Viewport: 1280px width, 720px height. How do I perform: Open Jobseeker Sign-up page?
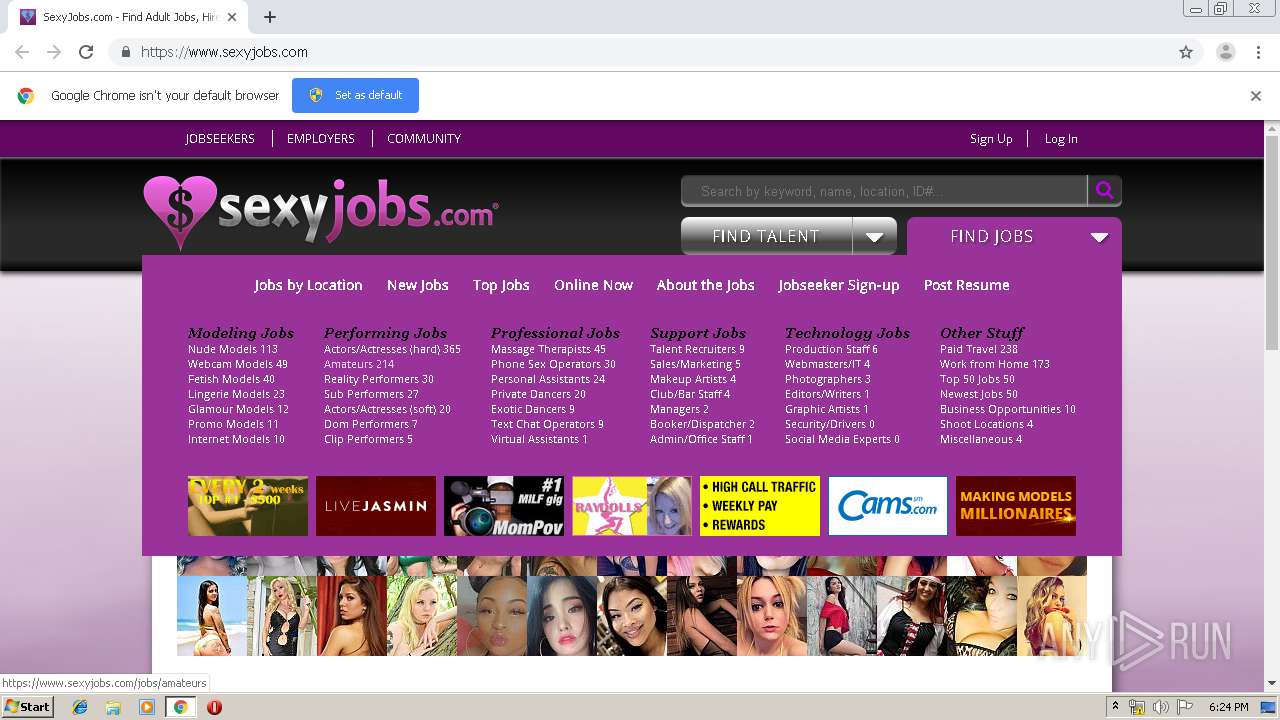pos(839,285)
